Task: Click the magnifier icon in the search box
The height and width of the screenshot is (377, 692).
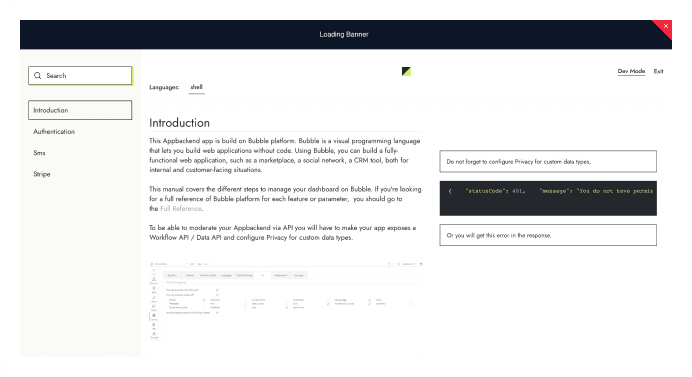Action: click(x=38, y=75)
